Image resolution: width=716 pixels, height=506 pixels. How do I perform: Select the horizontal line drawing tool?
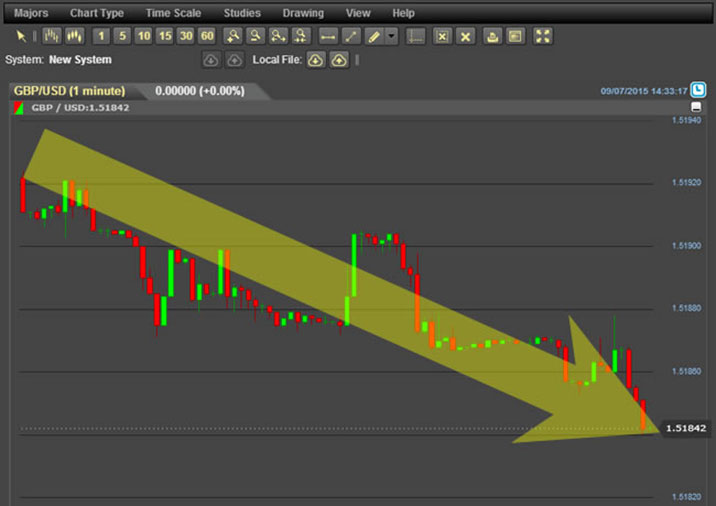[328, 36]
